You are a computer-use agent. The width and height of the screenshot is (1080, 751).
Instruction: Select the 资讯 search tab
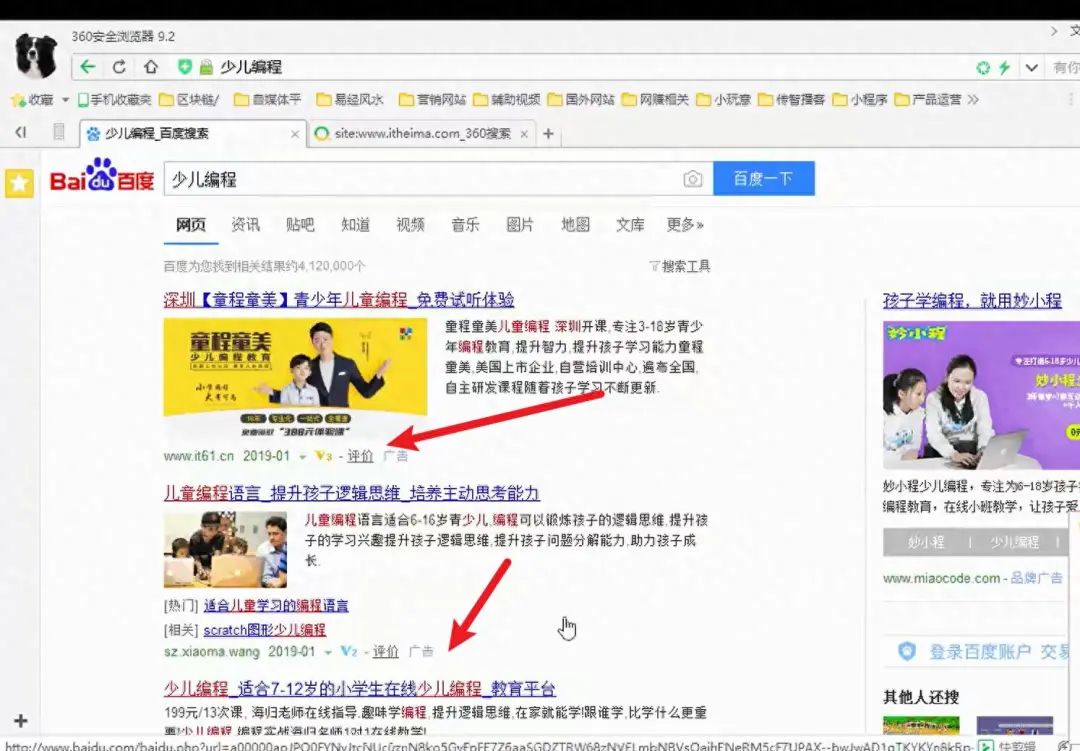[246, 225]
